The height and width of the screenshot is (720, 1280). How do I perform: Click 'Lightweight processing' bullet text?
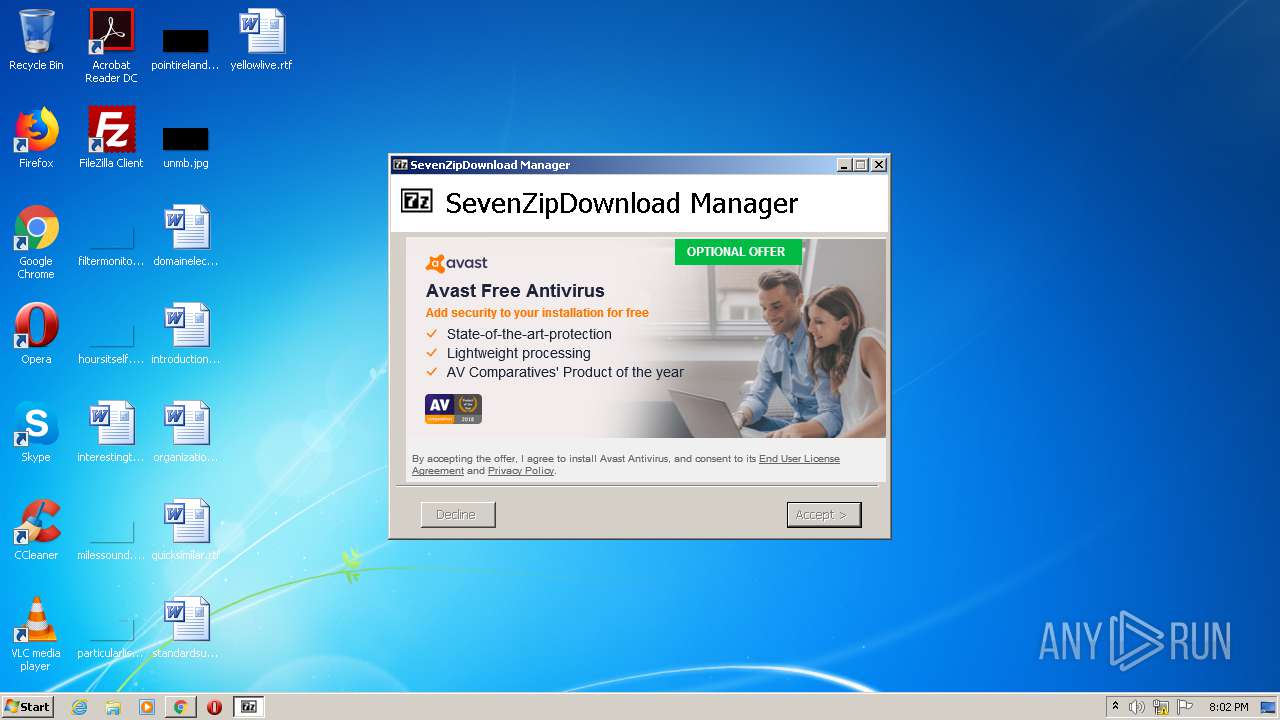coord(519,353)
